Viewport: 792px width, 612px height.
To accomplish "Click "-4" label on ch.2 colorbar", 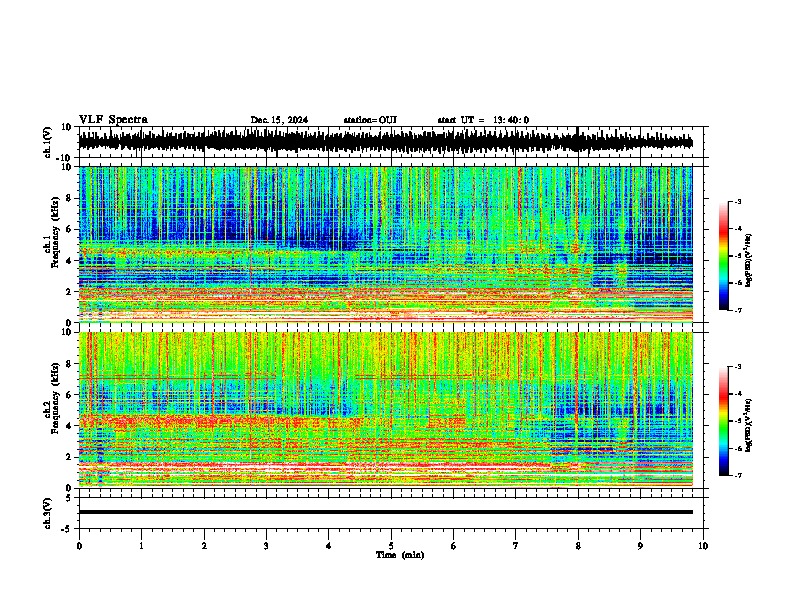I will [x=738, y=394].
